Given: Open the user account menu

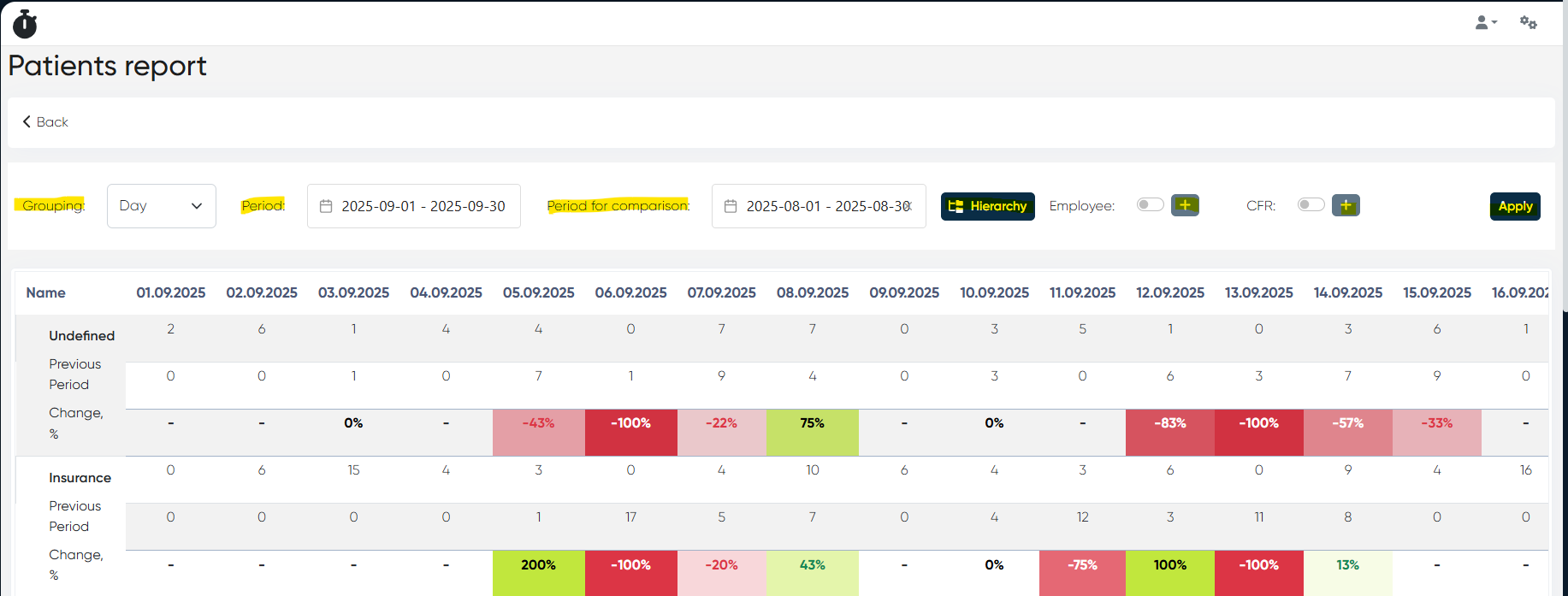Looking at the screenshot, I should 1485,23.
